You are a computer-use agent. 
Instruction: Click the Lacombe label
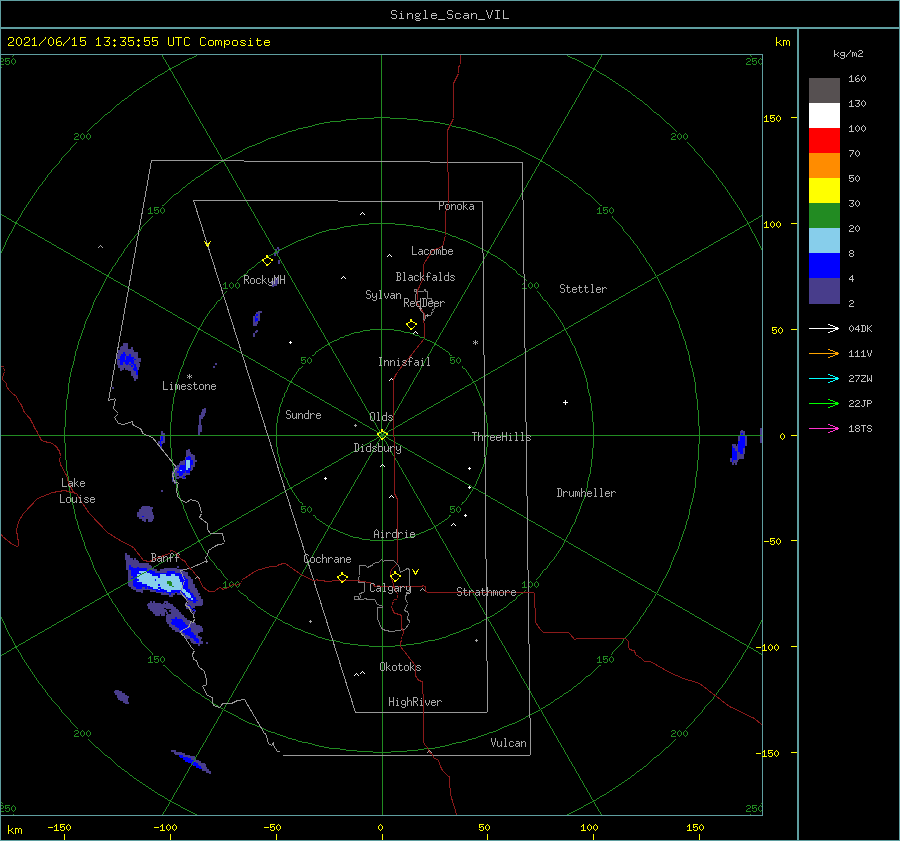click(x=432, y=251)
